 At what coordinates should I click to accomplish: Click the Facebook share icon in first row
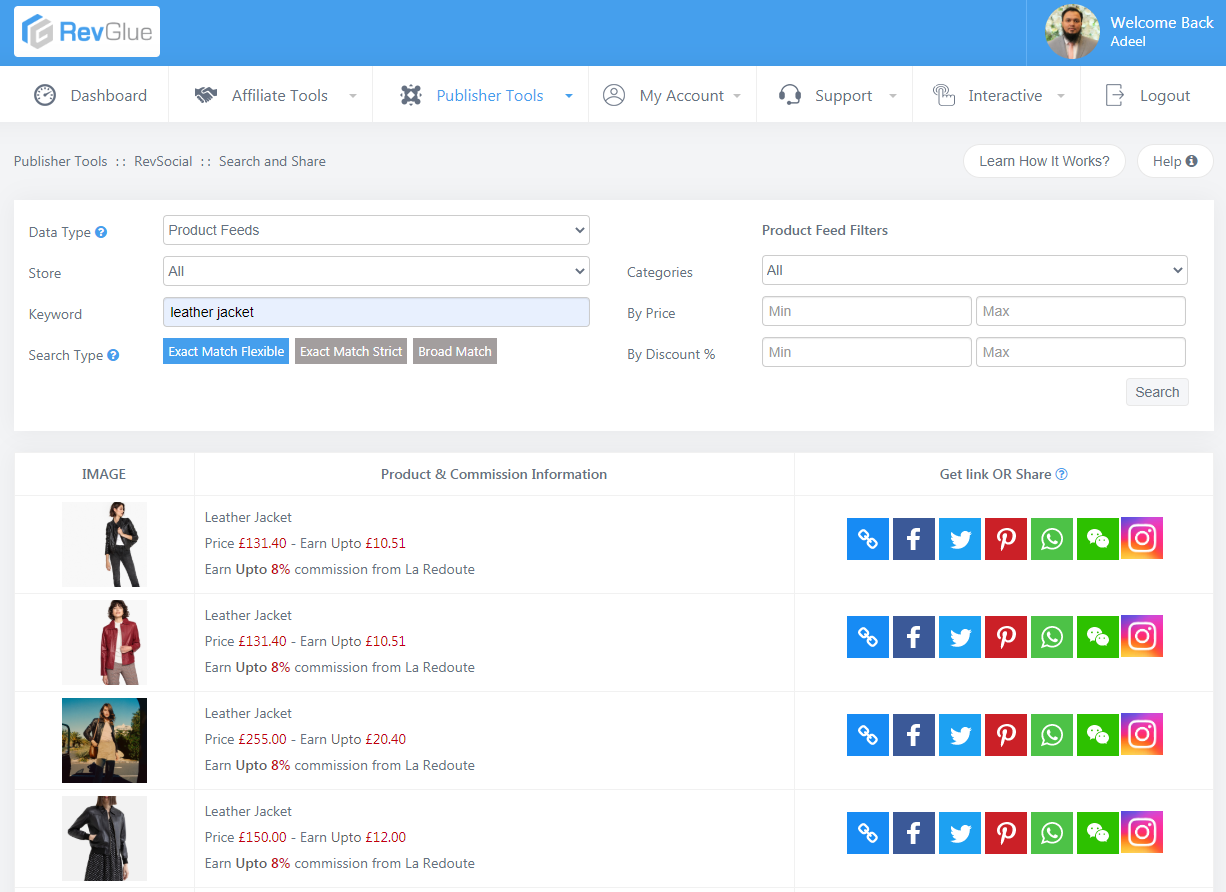click(913, 539)
